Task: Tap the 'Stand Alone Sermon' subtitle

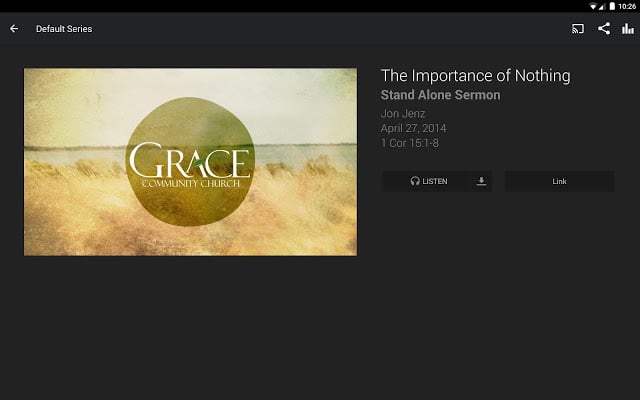Action: [x=440, y=95]
